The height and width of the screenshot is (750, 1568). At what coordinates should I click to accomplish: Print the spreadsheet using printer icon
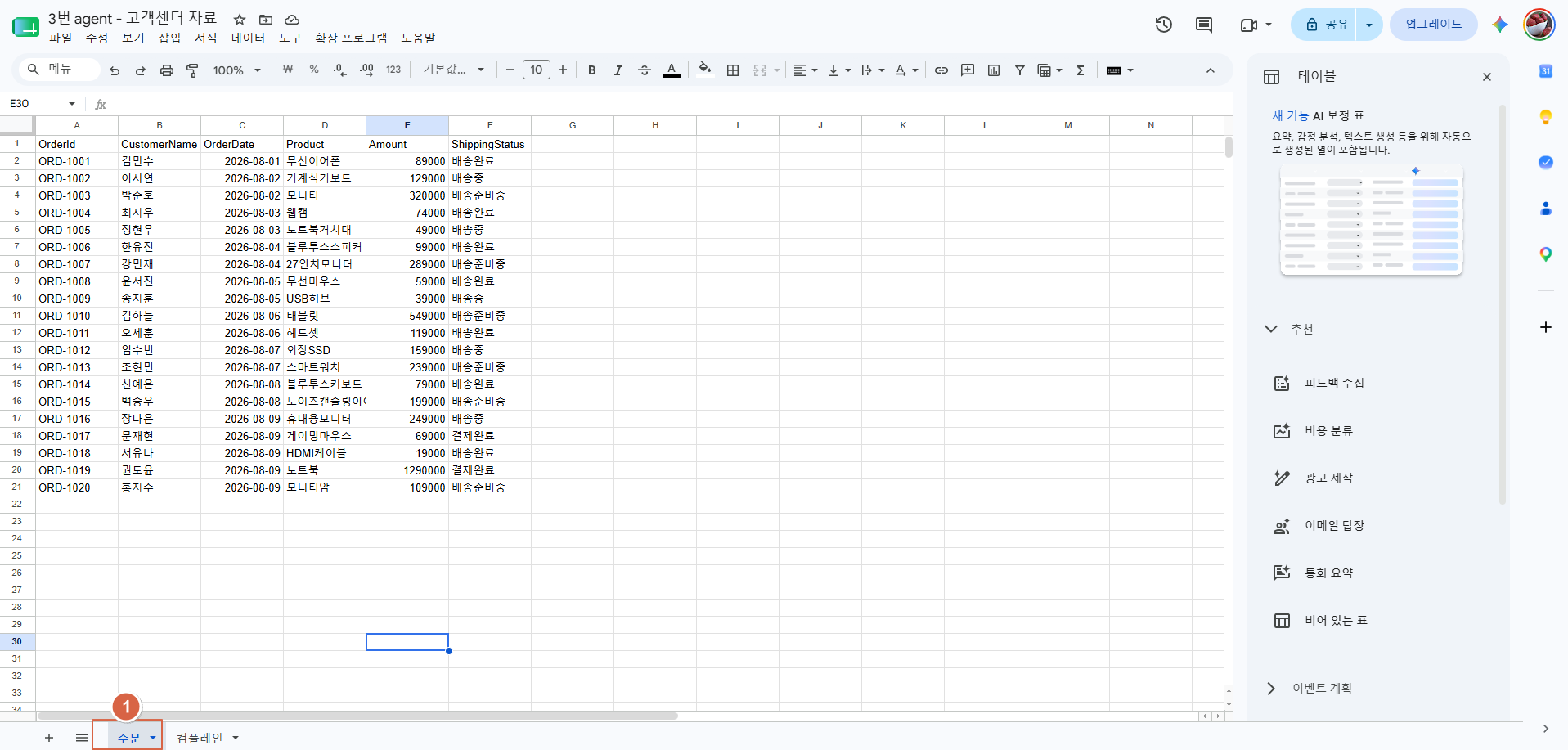coord(167,70)
